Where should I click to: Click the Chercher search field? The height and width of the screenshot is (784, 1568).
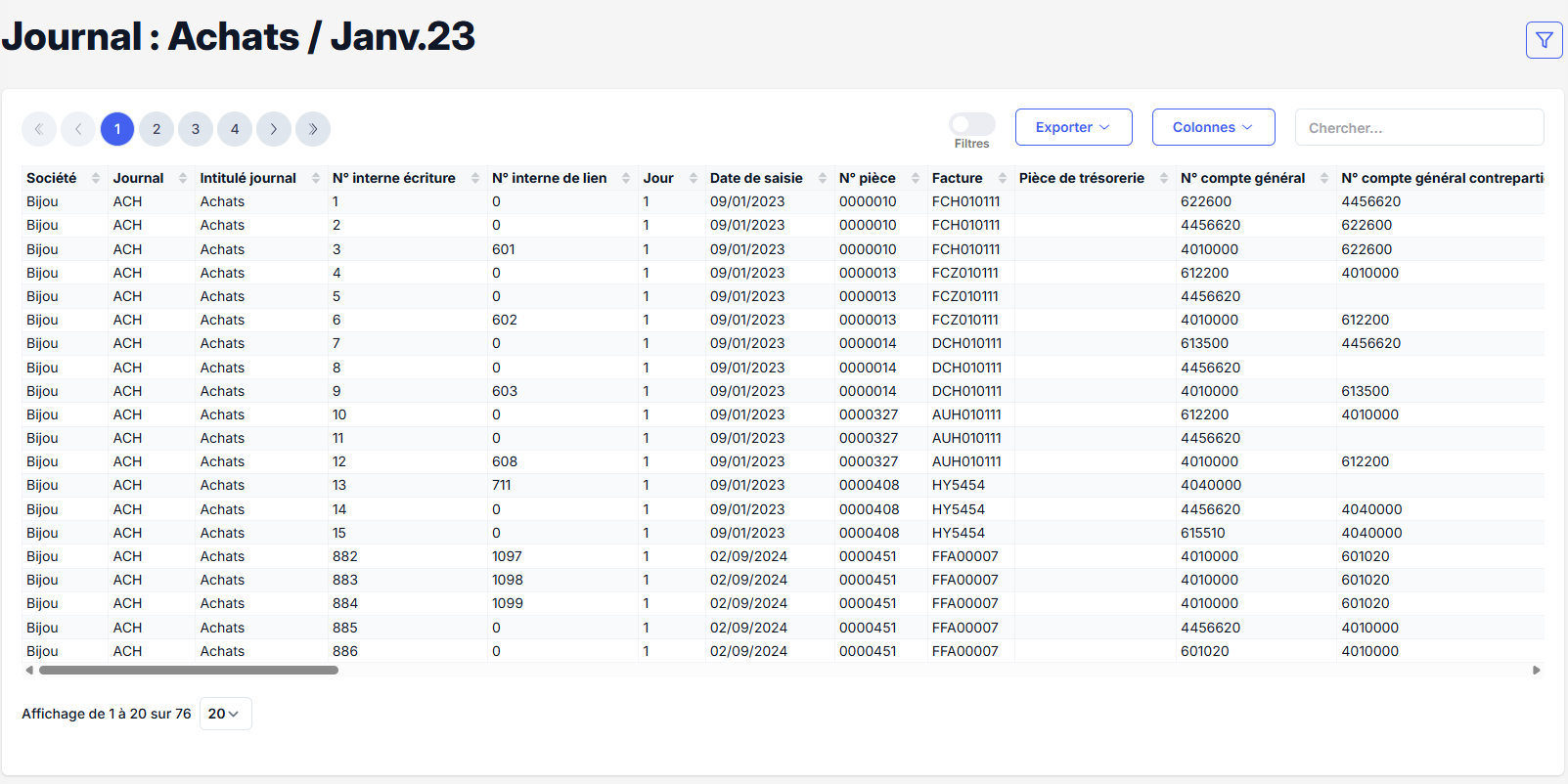1419,127
